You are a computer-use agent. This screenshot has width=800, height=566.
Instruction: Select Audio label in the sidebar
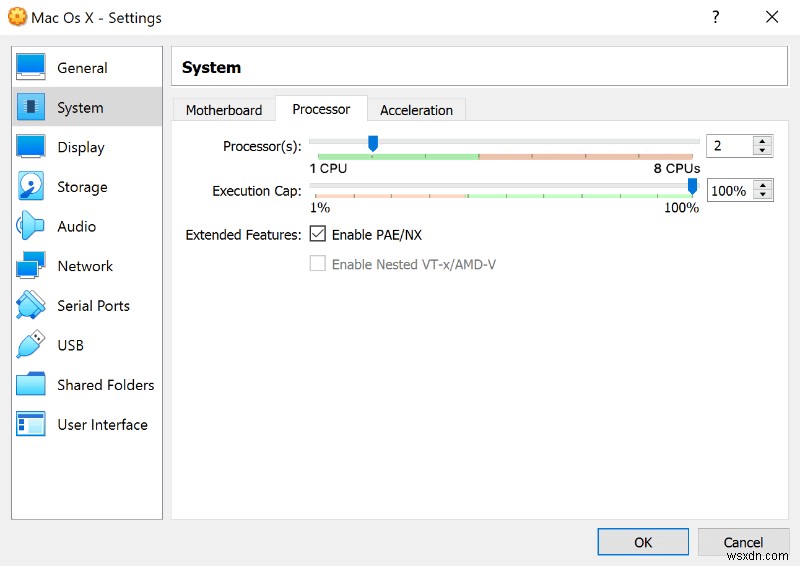tap(77, 226)
